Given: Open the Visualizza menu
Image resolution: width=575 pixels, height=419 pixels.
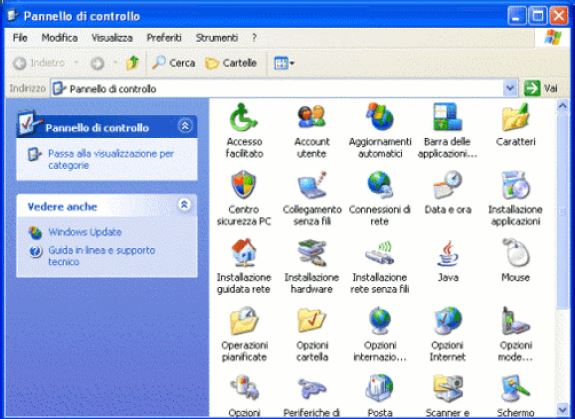Looking at the screenshot, I should [112, 38].
